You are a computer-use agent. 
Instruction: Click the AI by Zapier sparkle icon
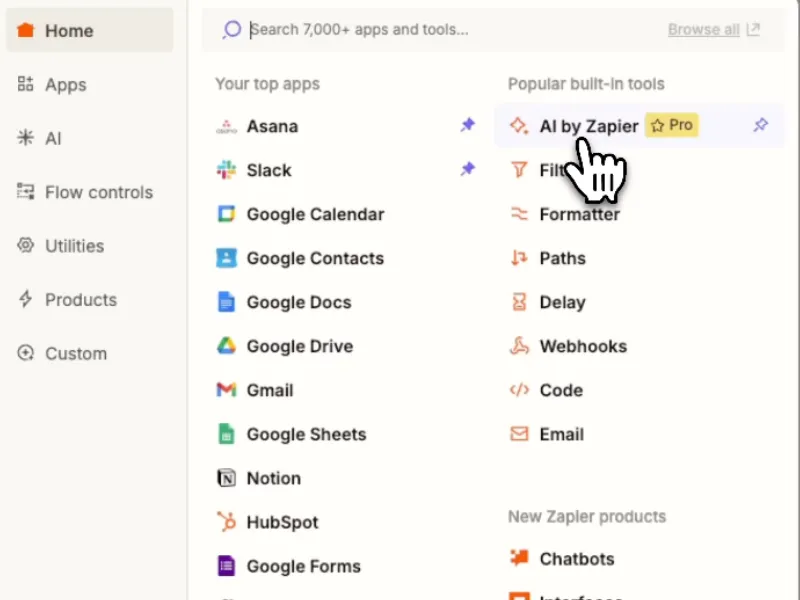pyautogui.click(x=519, y=126)
